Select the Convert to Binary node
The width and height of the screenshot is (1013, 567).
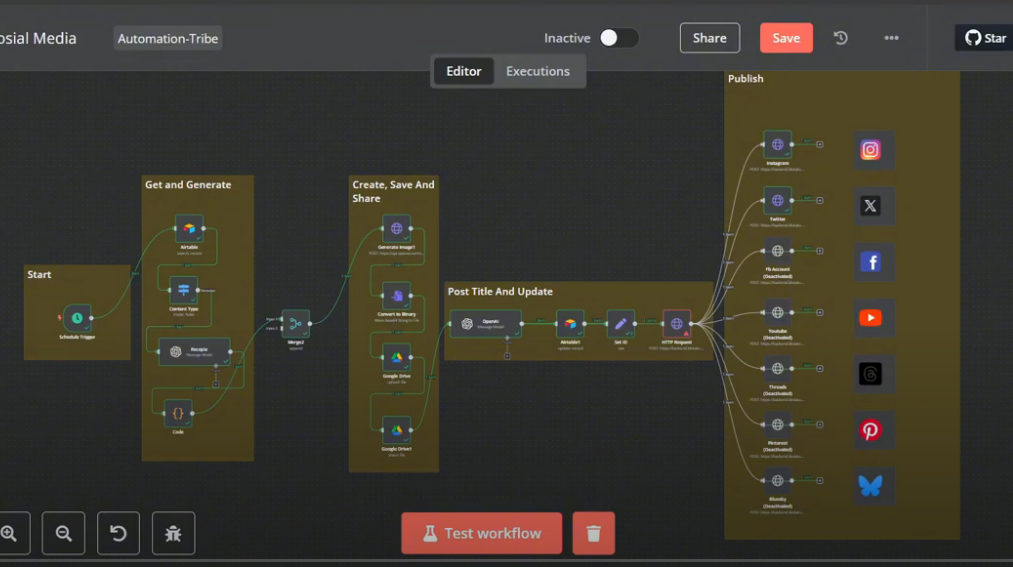[397, 296]
